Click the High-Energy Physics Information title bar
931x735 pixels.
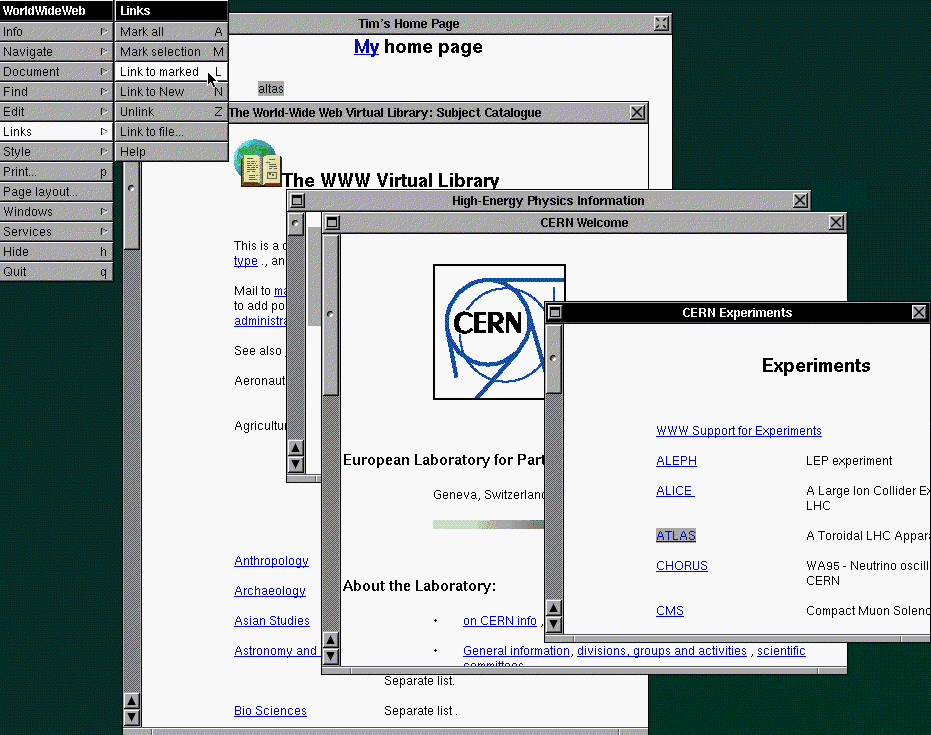[548, 201]
